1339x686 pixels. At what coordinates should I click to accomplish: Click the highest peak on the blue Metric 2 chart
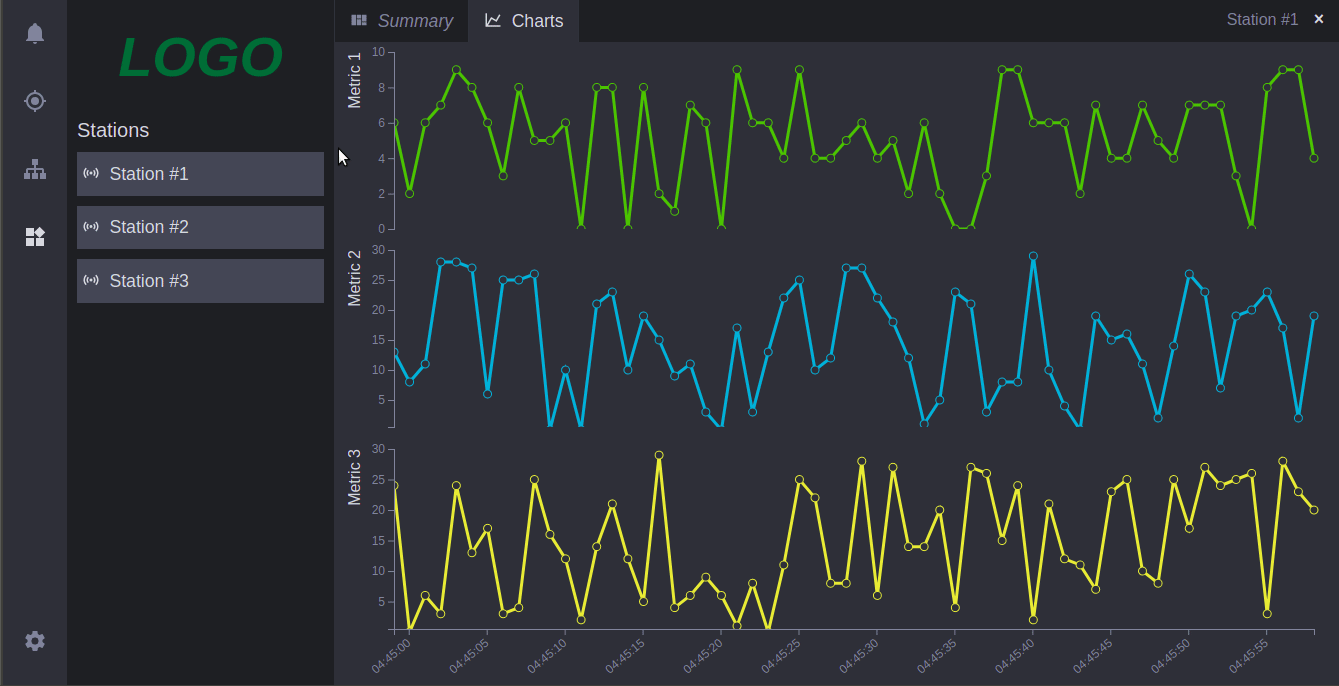point(1031,256)
